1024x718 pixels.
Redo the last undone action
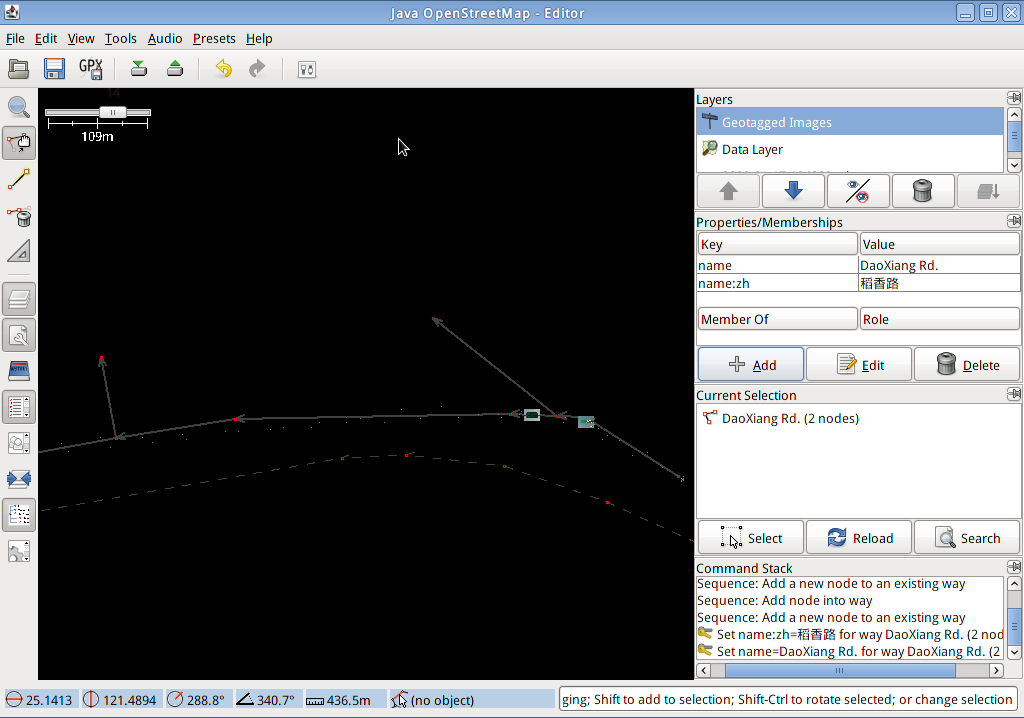click(x=257, y=69)
